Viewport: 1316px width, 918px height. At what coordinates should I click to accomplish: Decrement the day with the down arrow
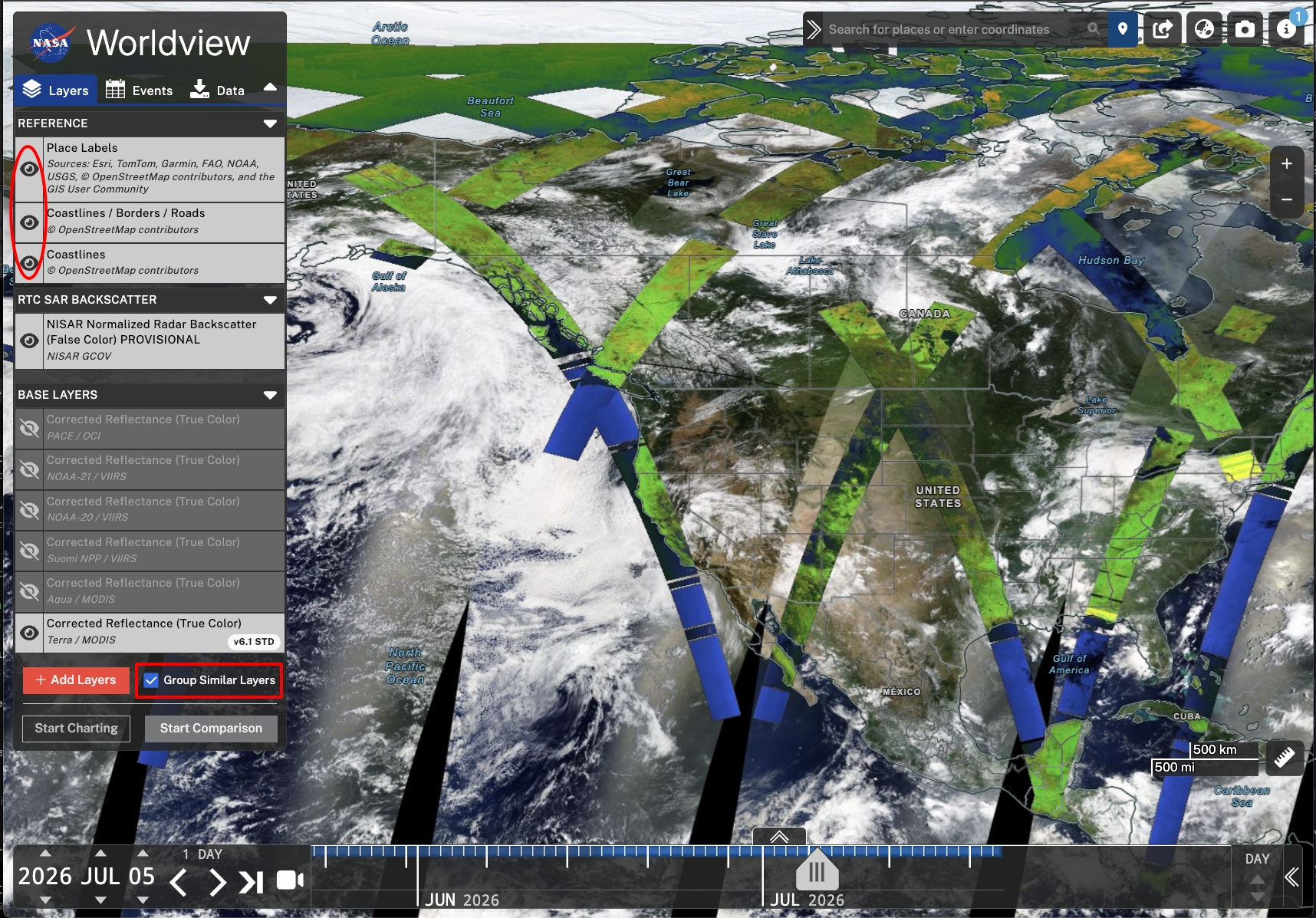coord(143,900)
